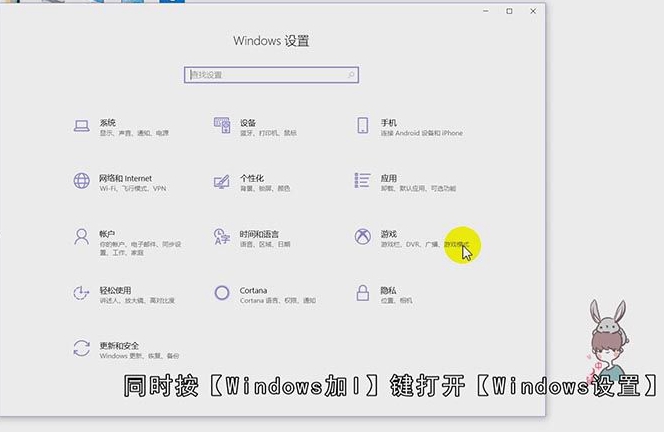Click the search magnifier icon
This screenshot has height=432, width=664.
point(351,75)
